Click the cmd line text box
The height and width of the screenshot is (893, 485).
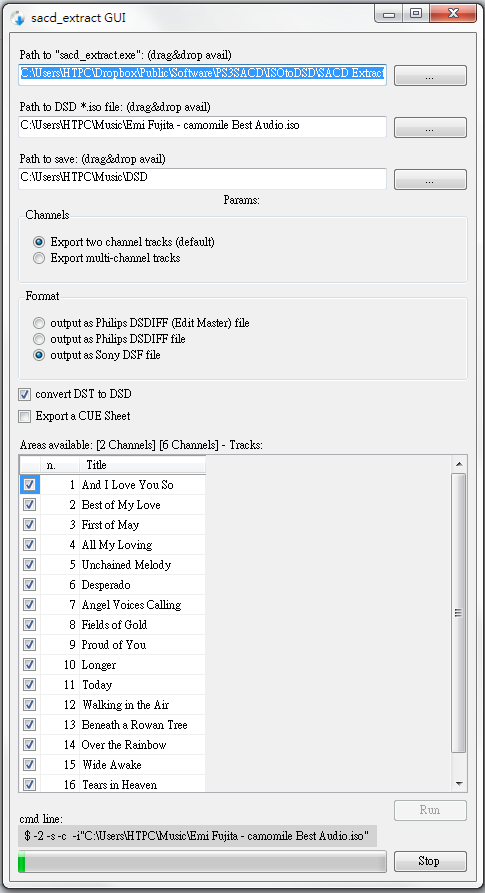[x=198, y=837]
